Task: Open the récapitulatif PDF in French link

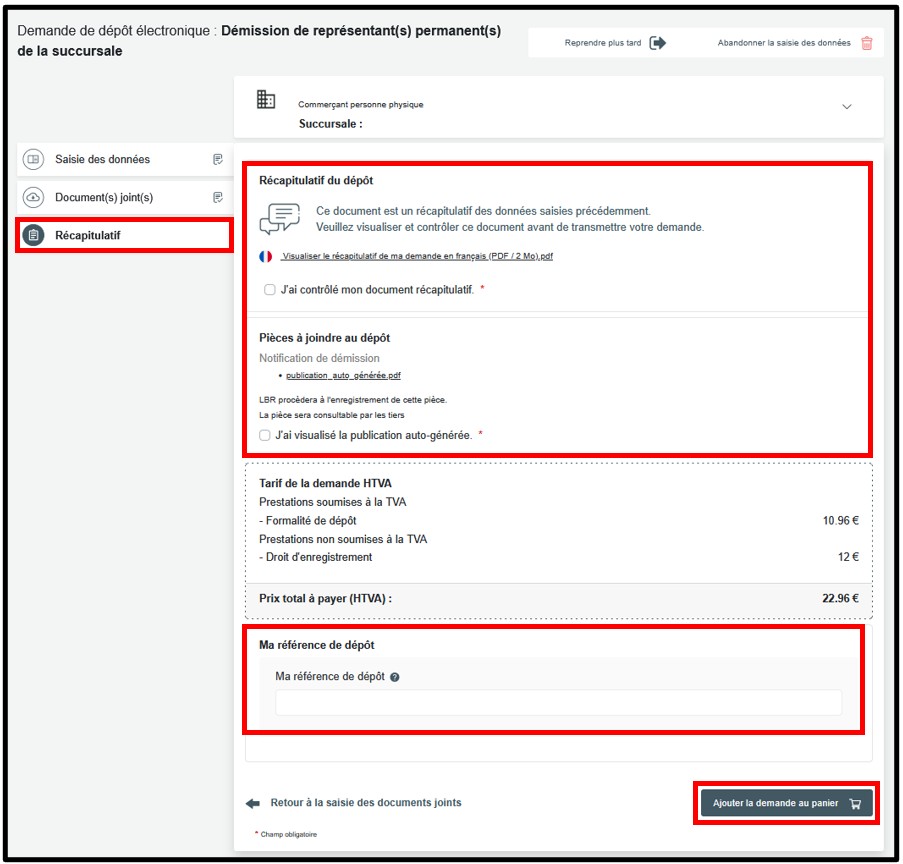Action: pyautogui.click(x=417, y=256)
